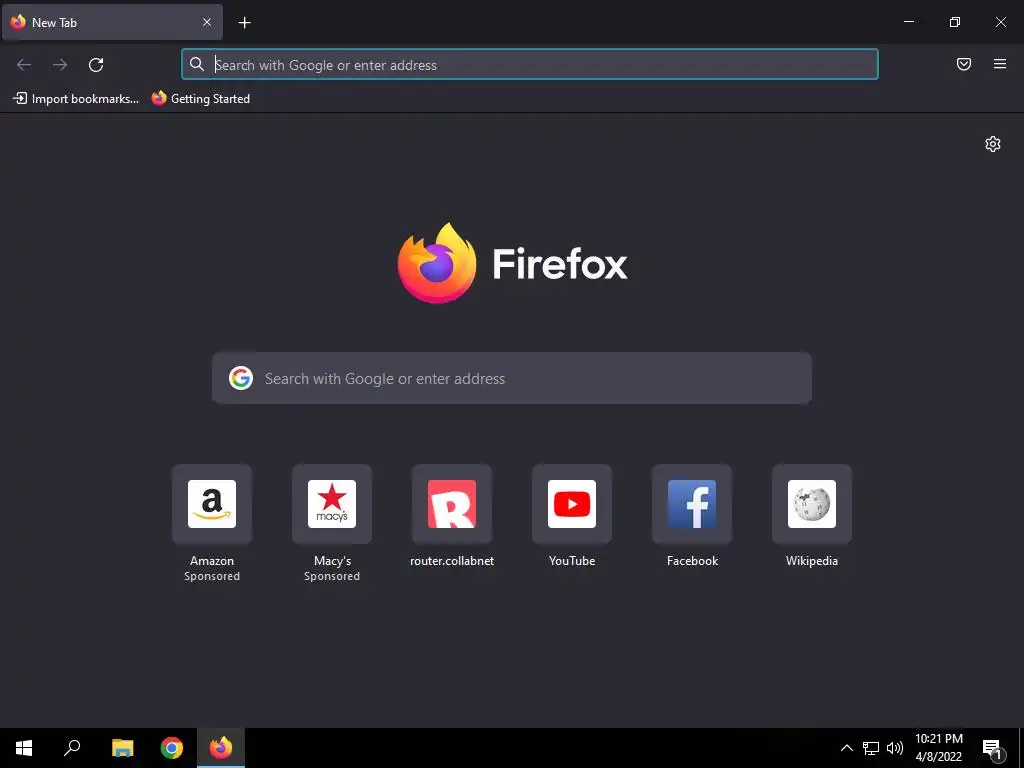Click the address bar magnifier icon

197,64
